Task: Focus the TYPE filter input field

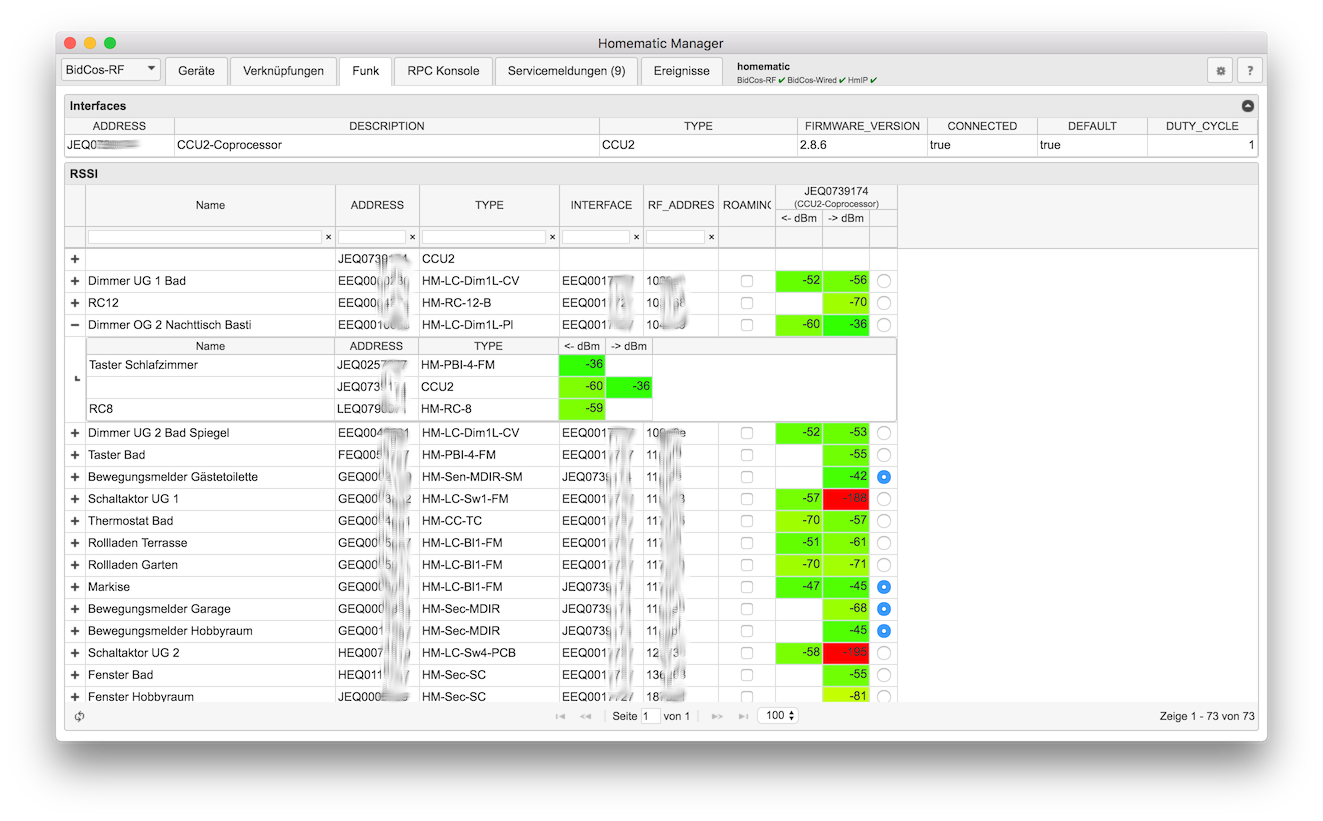Action: pos(484,238)
